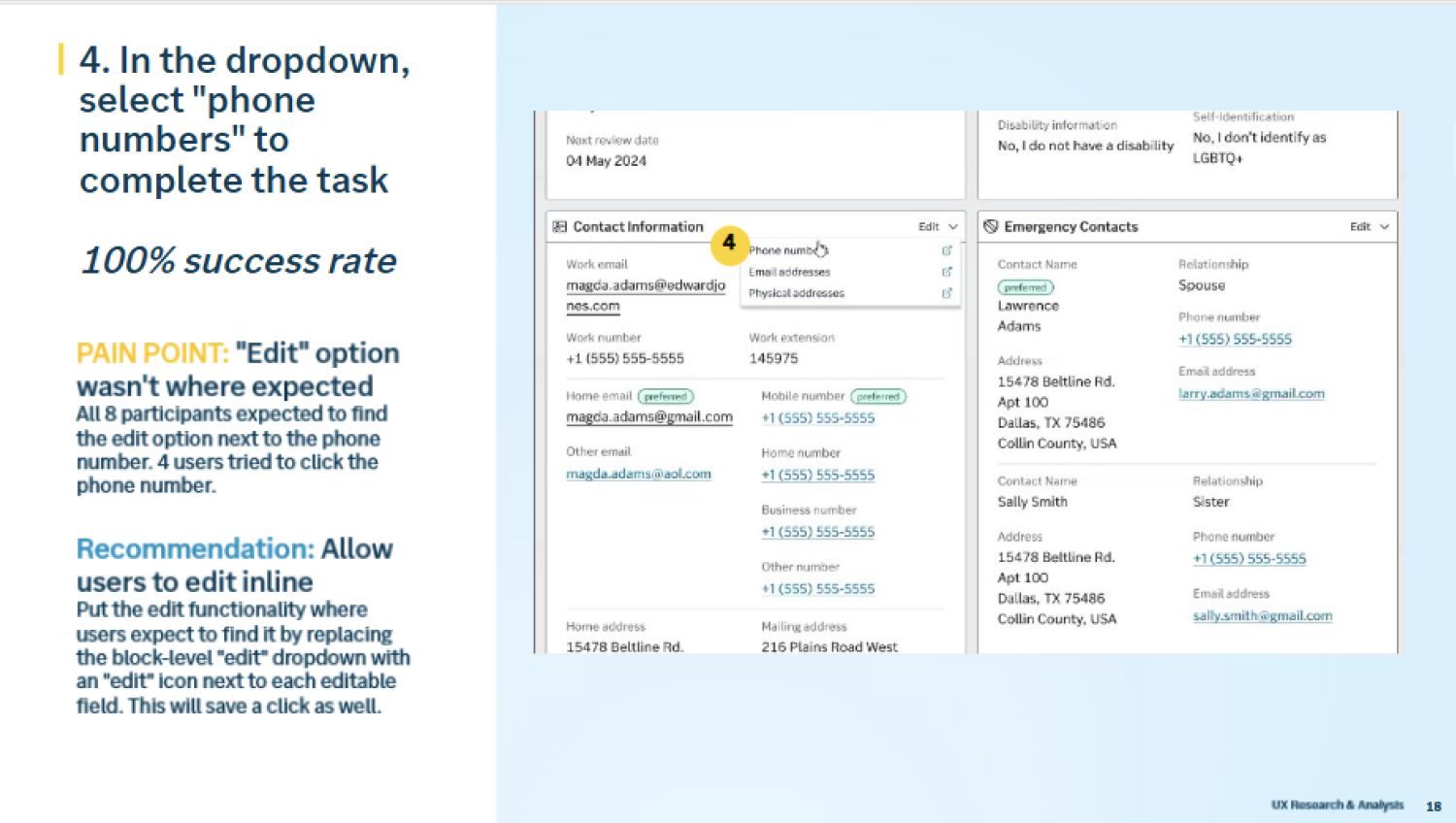Viewport: 1456px width, 823px height.
Task: Click the Emergency Contacts section title
Action: coord(1071,227)
